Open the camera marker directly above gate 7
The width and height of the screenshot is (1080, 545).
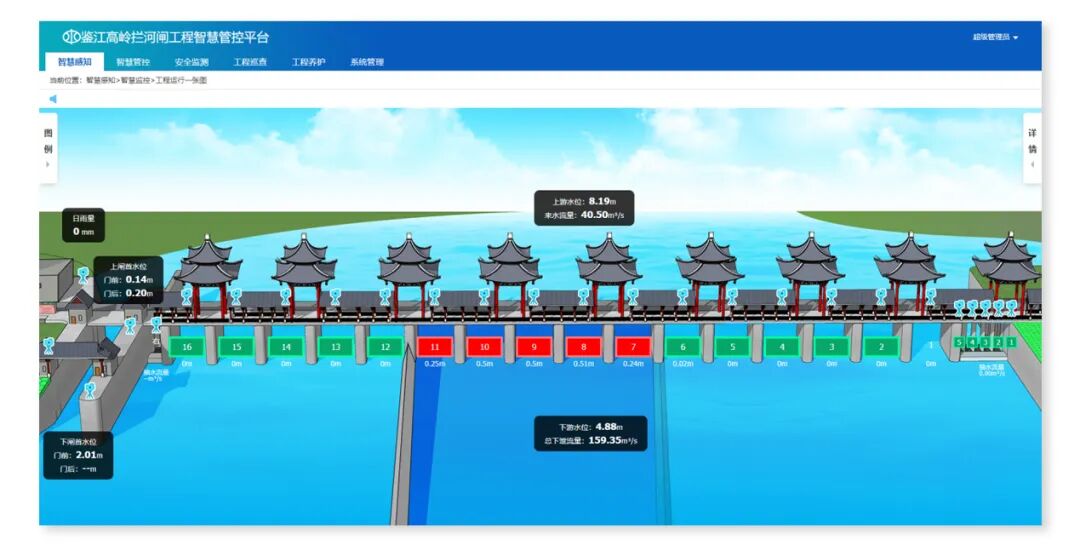point(633,296)
